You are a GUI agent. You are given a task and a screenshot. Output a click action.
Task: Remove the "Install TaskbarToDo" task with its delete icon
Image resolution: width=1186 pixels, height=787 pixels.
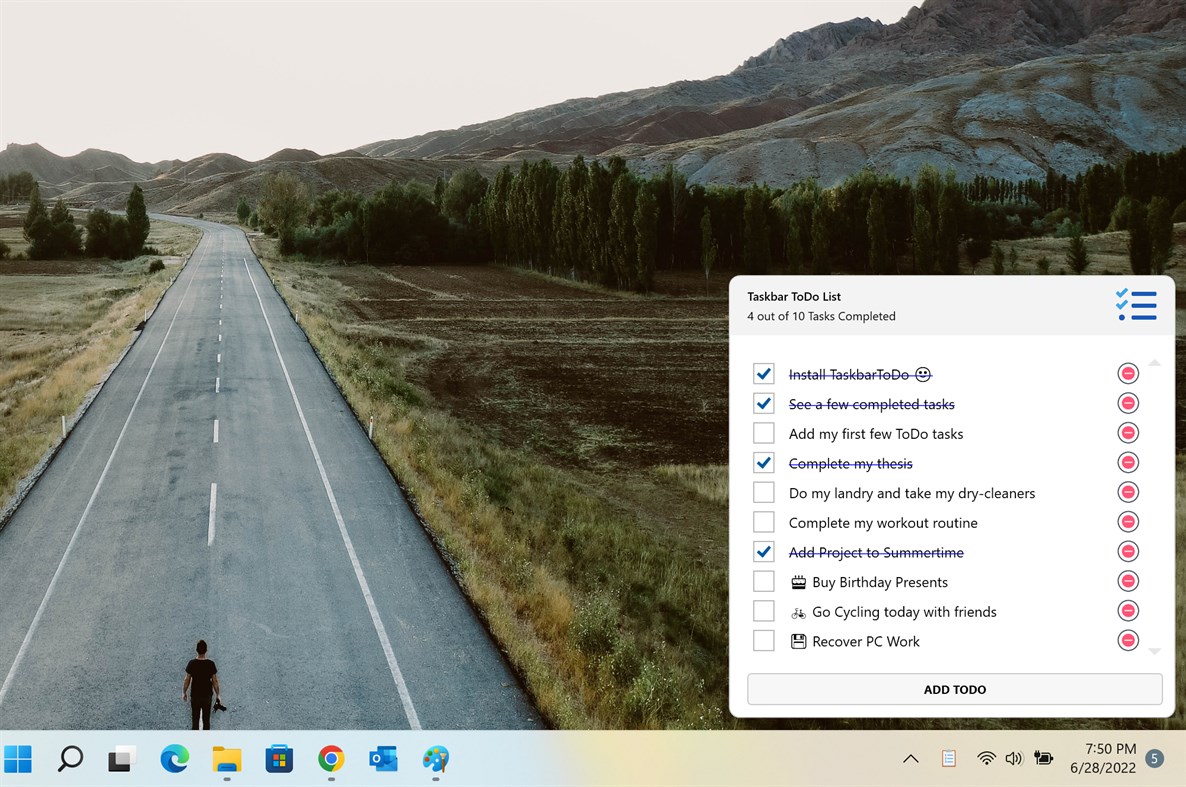[1127, 373]
